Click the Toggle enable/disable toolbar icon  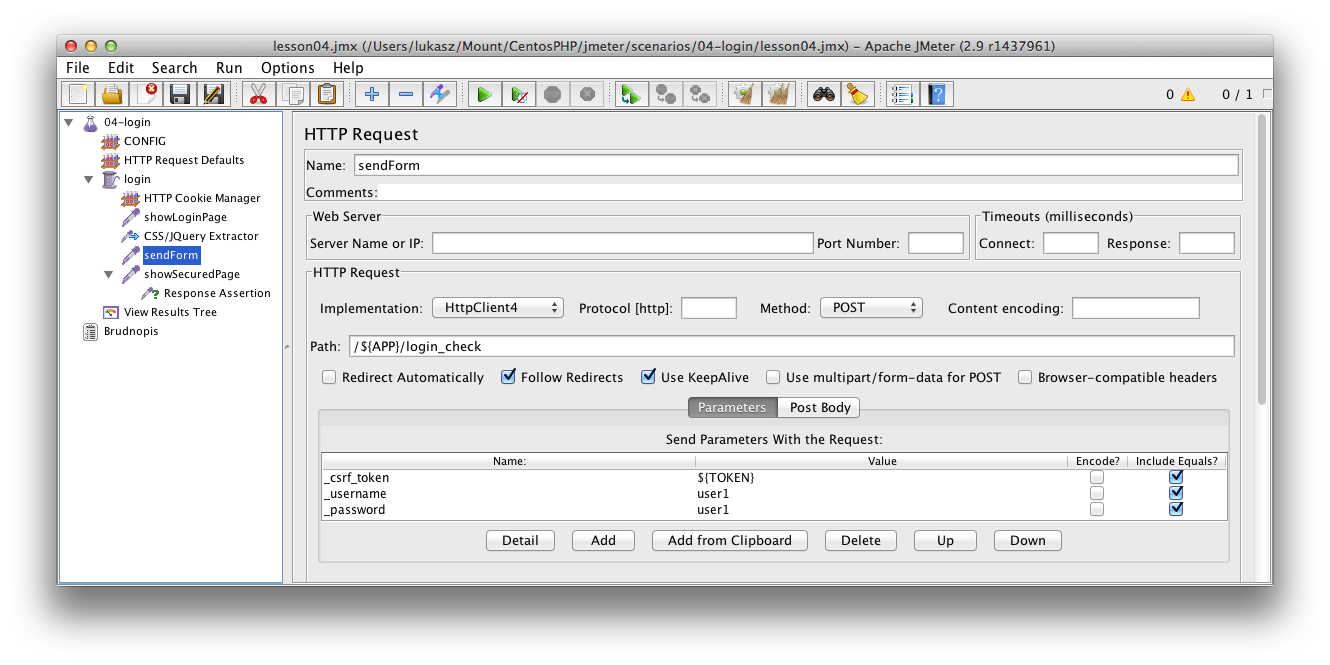(439, 94)
